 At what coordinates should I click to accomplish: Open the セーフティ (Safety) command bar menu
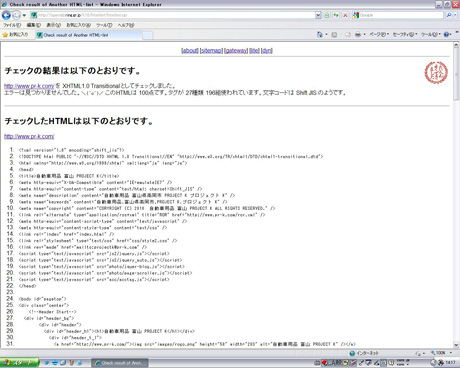[405, 34]
